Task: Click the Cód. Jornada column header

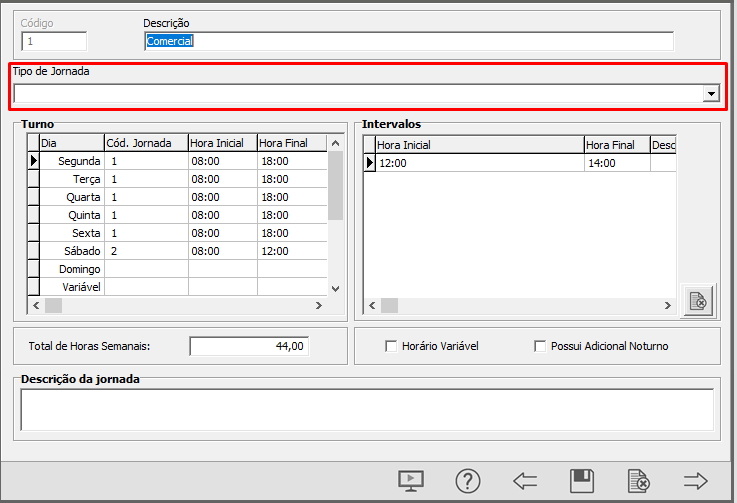Action: tap(146, 143)
